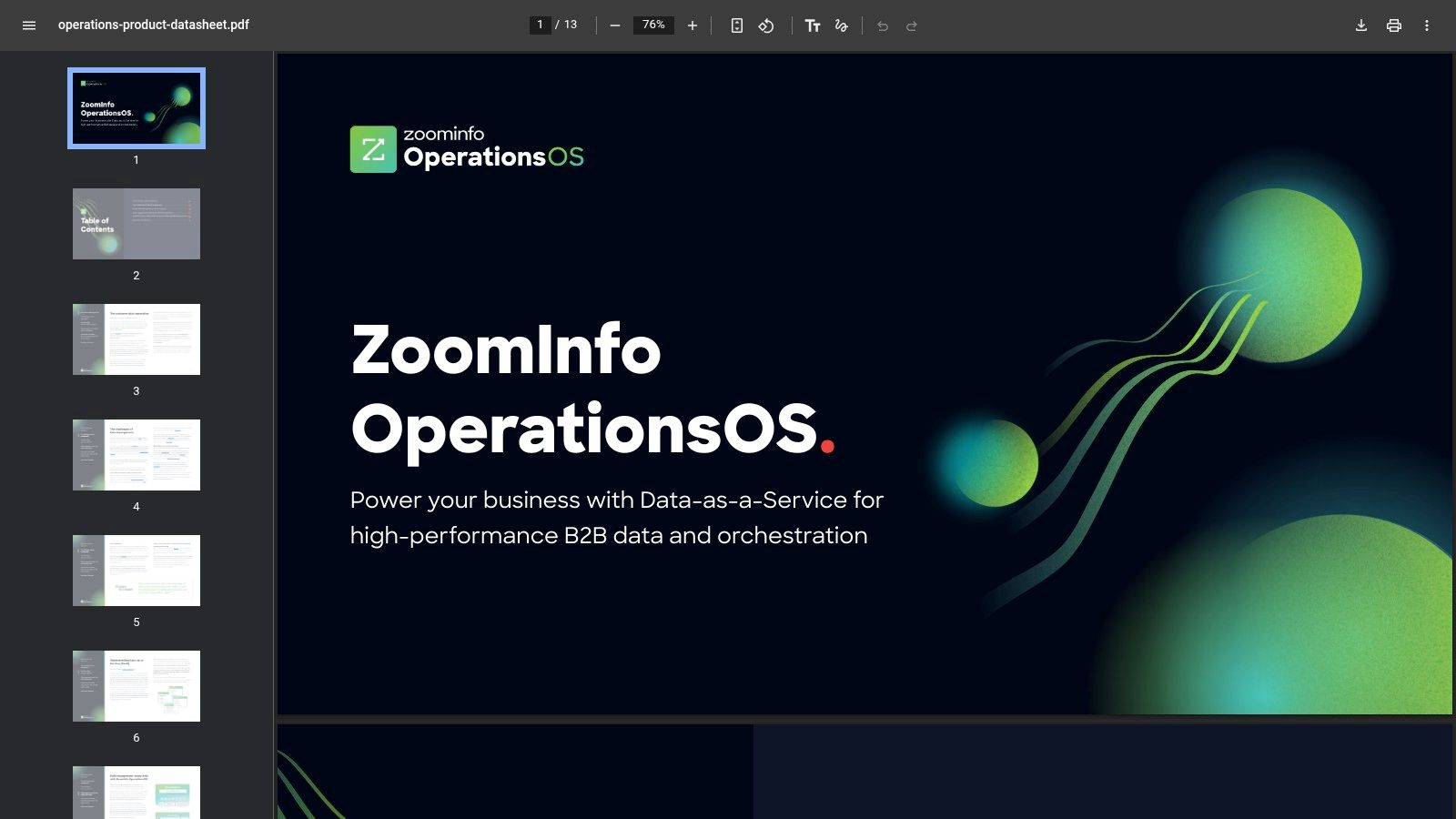Open page 2 Table of Contents thumbnail
Screen dimensions: 1456x819
(x=136, y=224)
